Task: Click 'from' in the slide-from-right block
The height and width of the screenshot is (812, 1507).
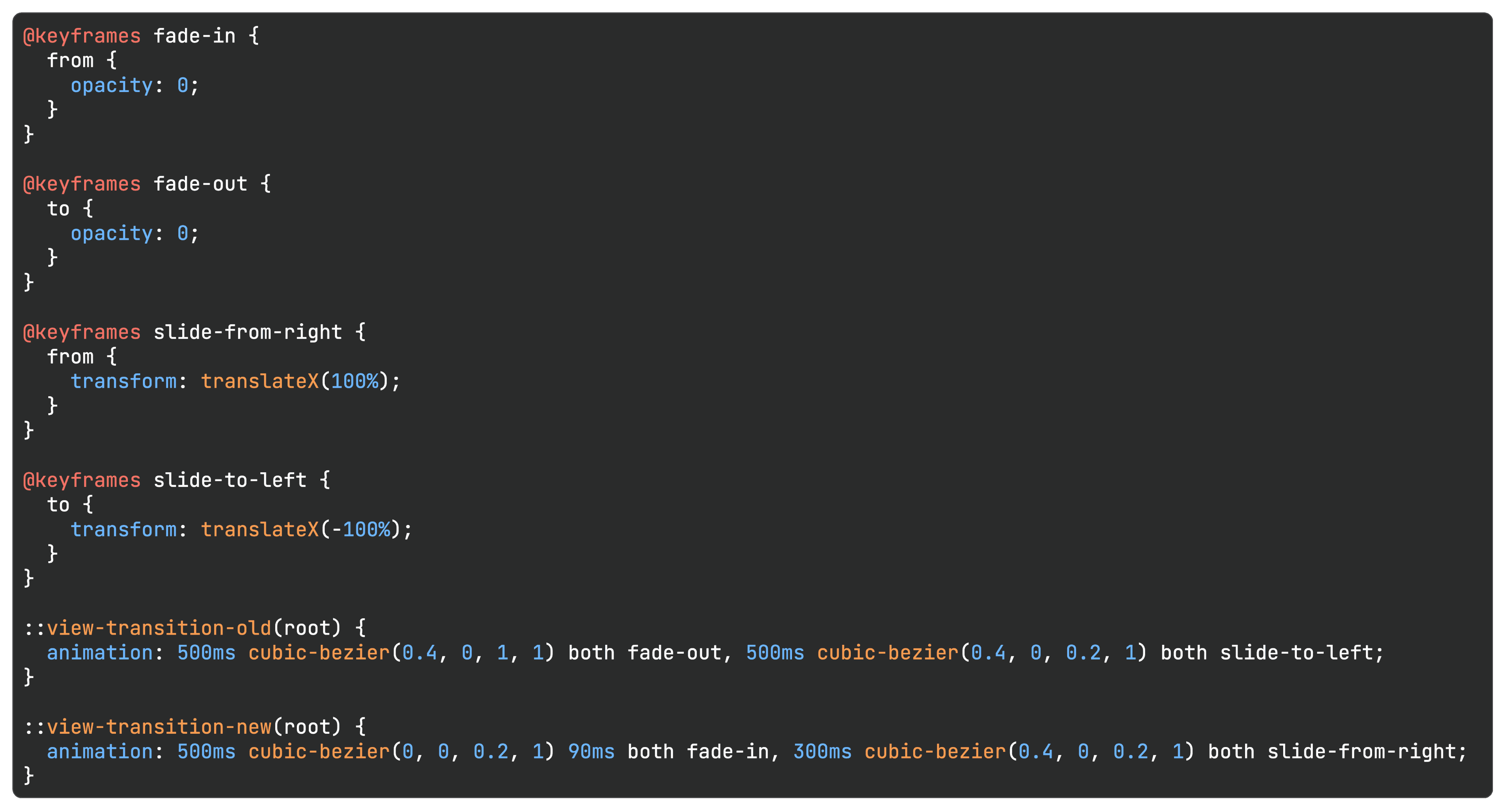Action: [70, 356]
